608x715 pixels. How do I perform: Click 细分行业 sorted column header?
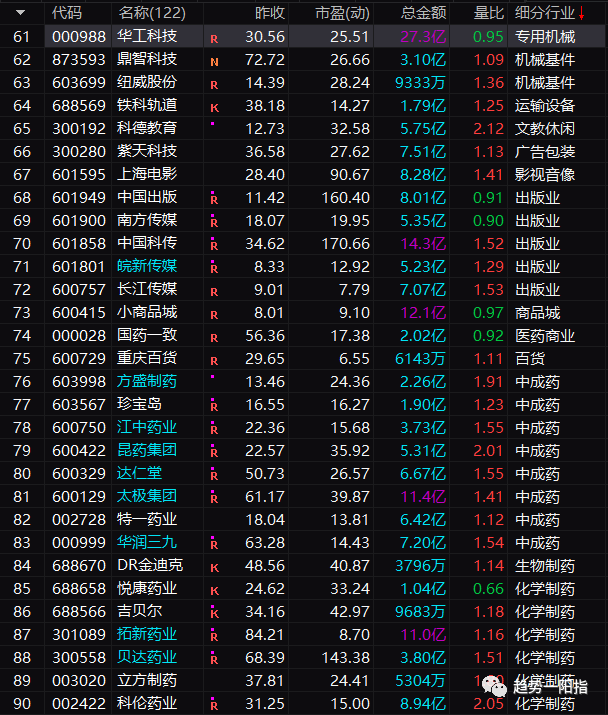[545, 13]
